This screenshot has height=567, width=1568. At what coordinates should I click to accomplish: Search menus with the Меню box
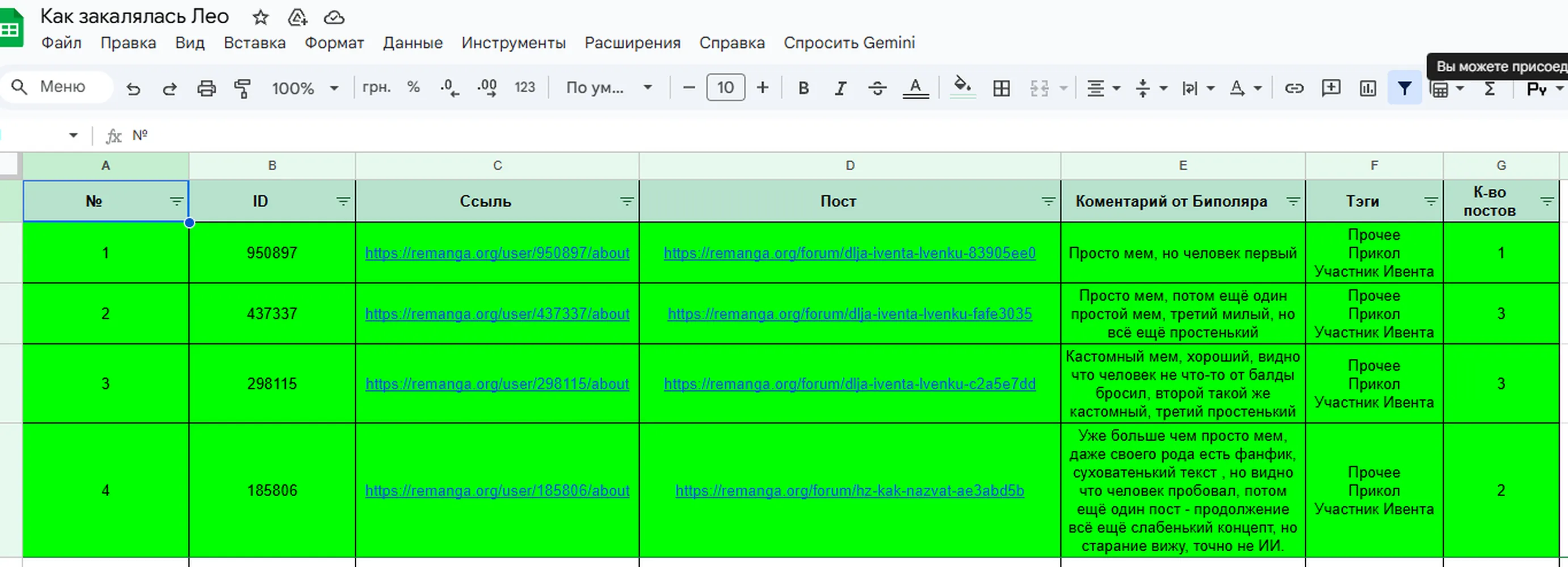(x=57, y=87)
